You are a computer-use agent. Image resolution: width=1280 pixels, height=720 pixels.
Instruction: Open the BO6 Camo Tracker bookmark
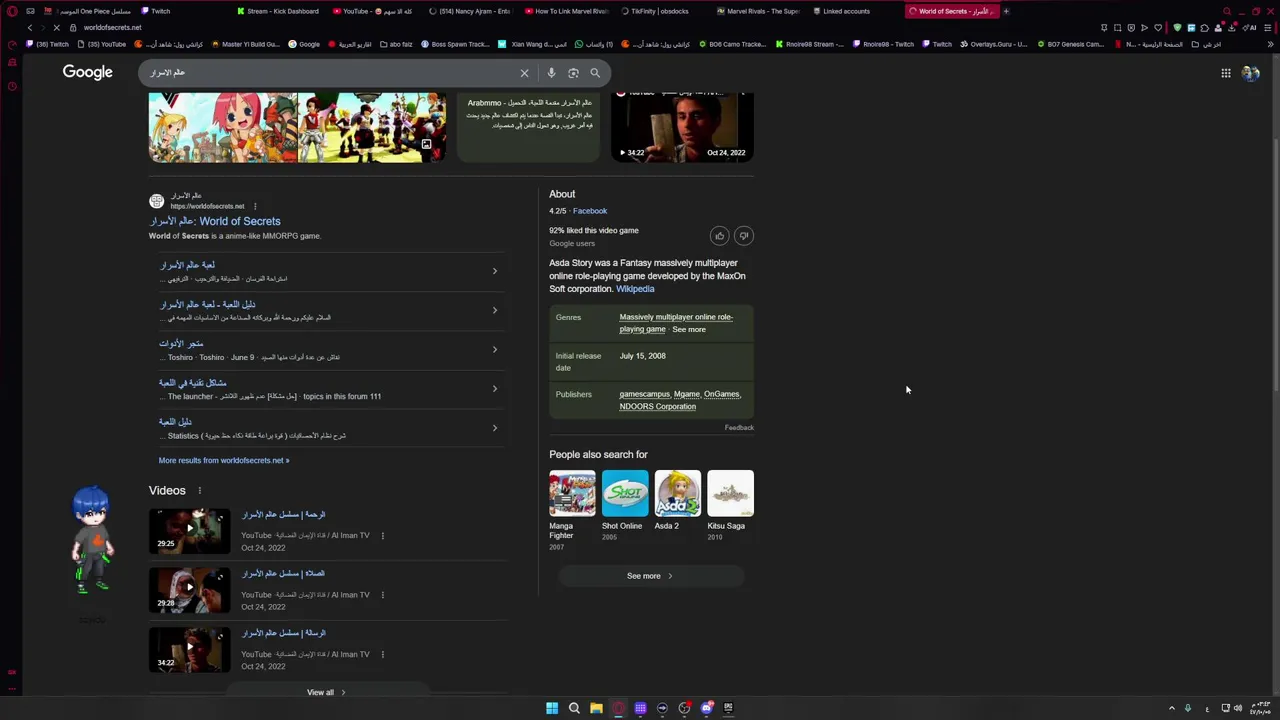click(x=732, y=44)
